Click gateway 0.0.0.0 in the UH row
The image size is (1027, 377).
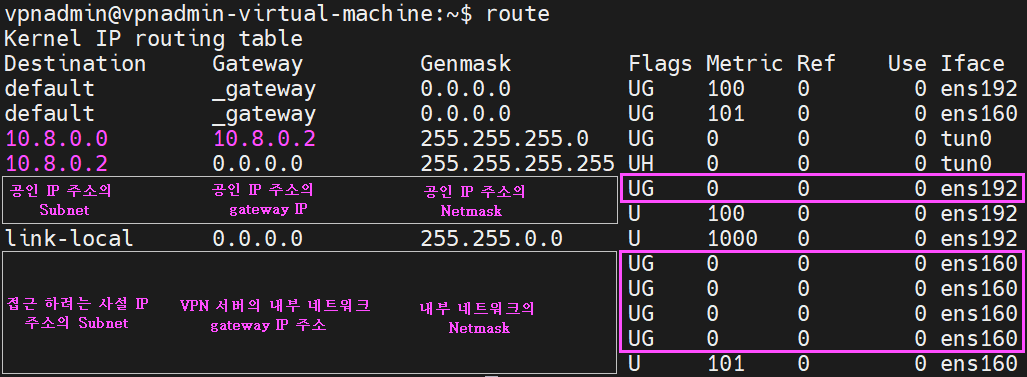257,163
